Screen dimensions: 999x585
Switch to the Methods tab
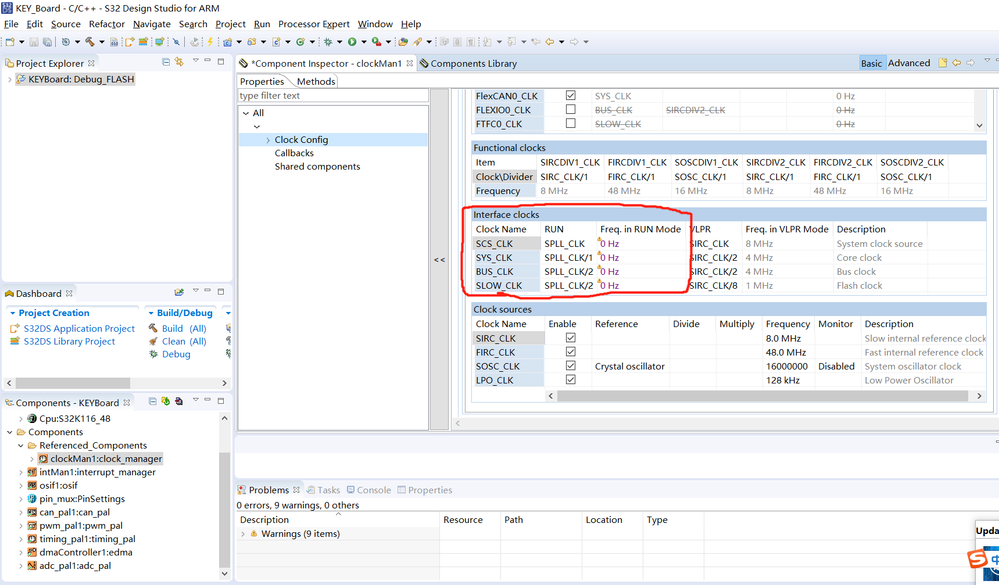[x=315, y=82]
